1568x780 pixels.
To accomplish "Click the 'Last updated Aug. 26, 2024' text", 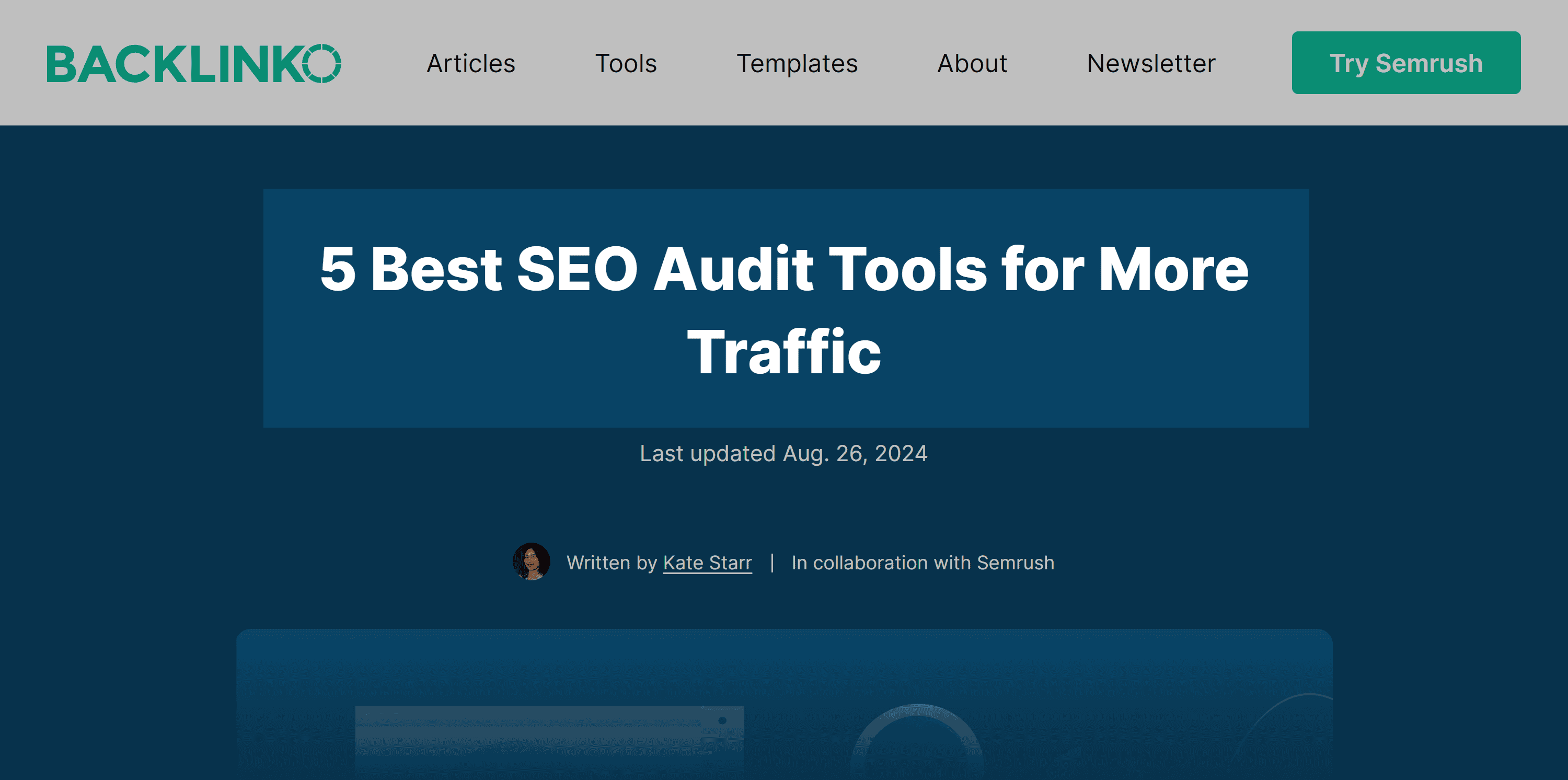I will coord(783,454).
